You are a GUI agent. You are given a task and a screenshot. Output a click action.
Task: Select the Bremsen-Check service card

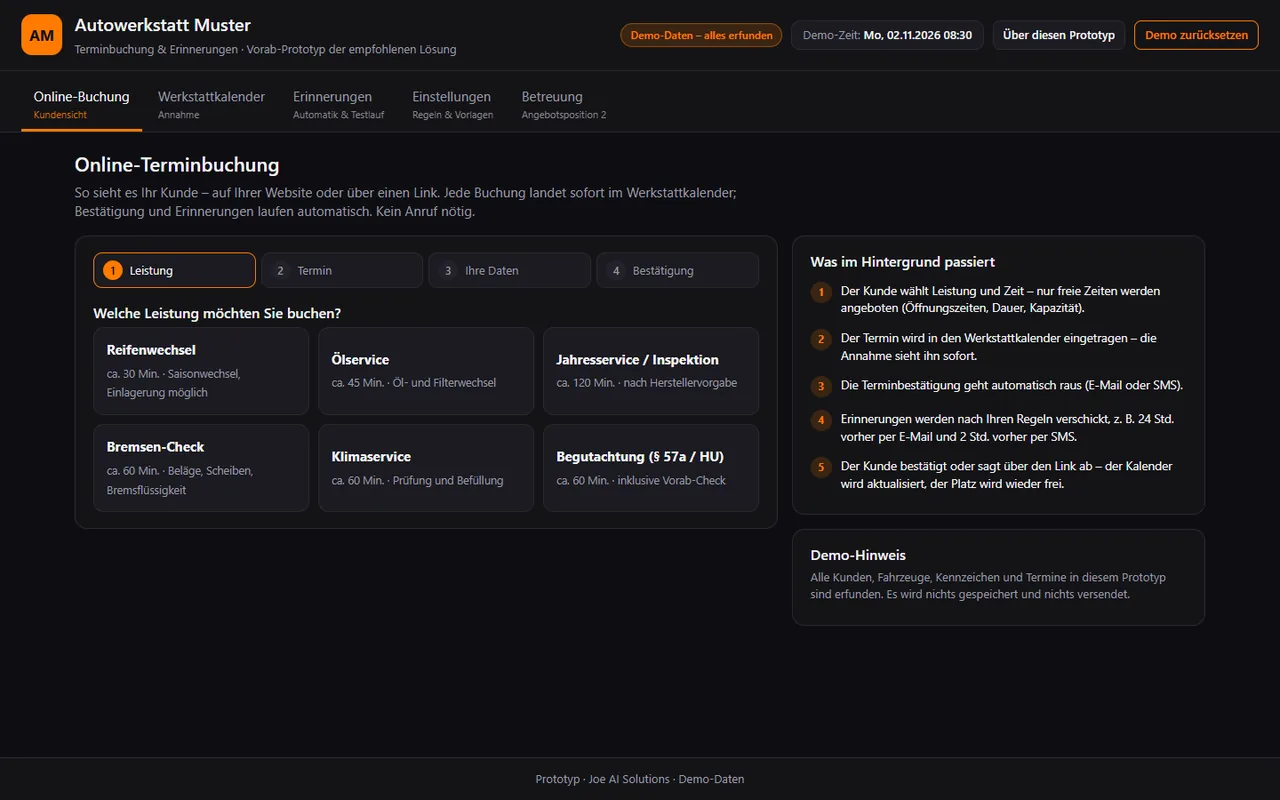coord(201,468)
